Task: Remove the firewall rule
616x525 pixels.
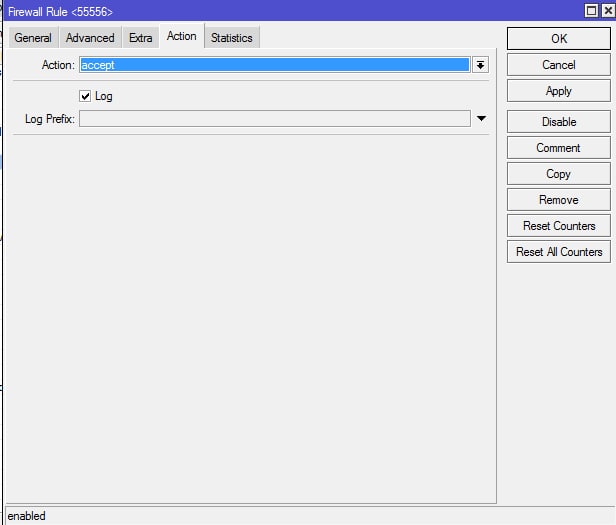Action: click(559, 200)
